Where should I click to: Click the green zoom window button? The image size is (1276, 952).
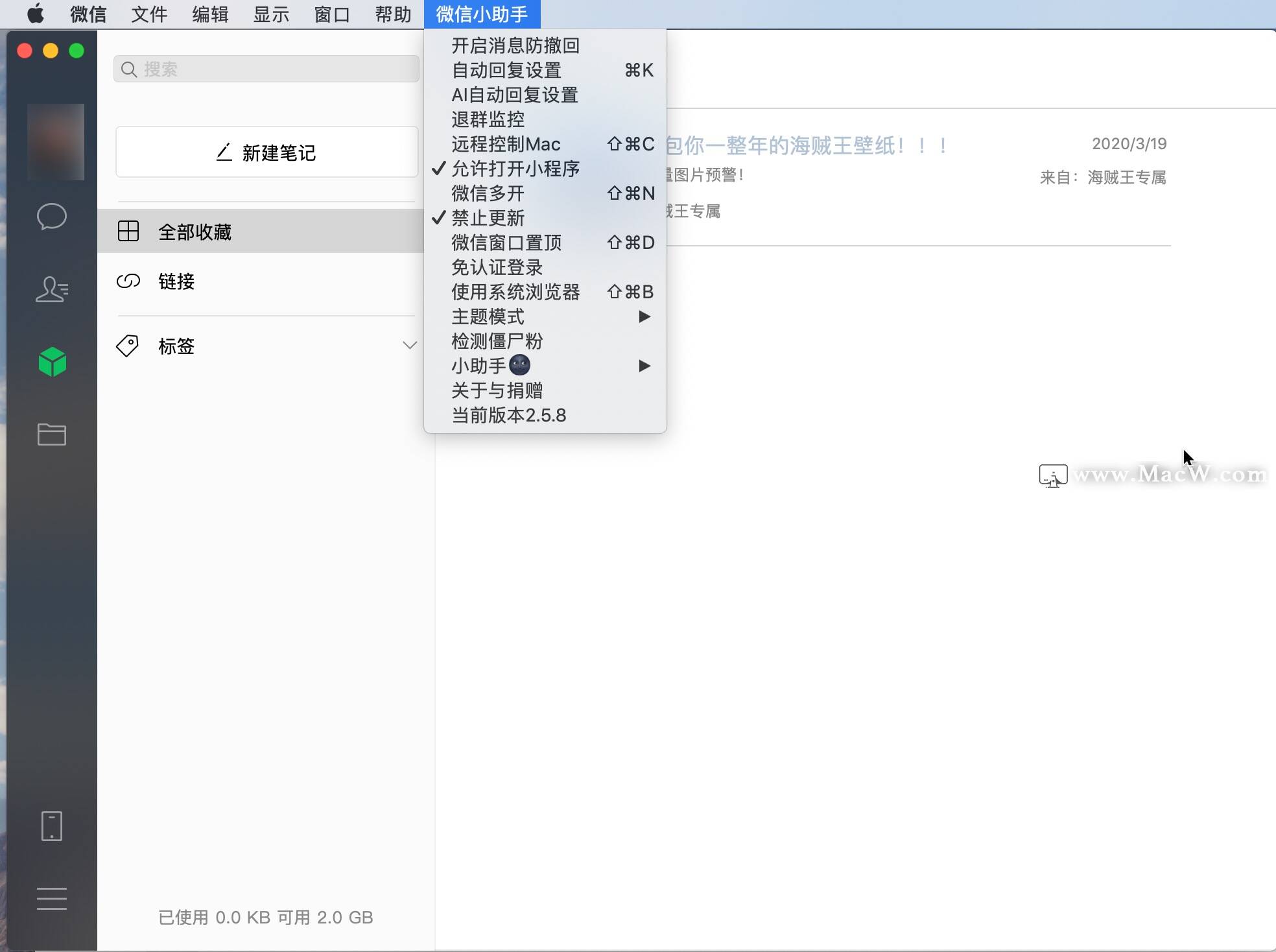click(77, 51)
